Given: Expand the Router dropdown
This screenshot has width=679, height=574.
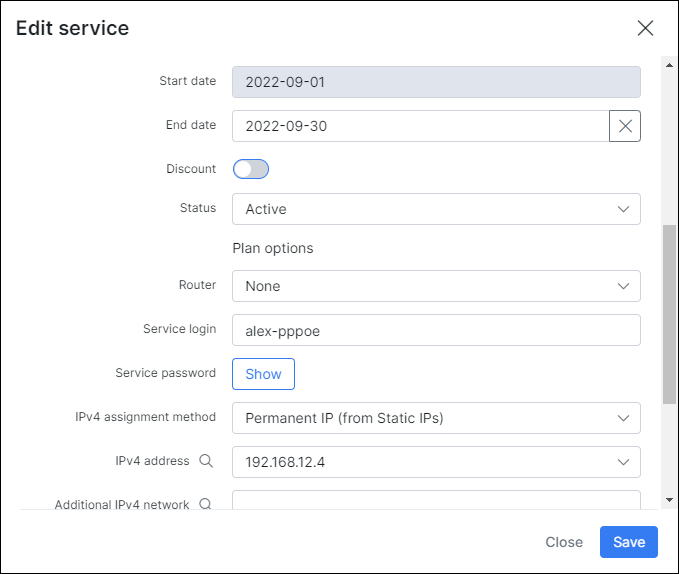Looking at the screenshot, I should 436,286.
